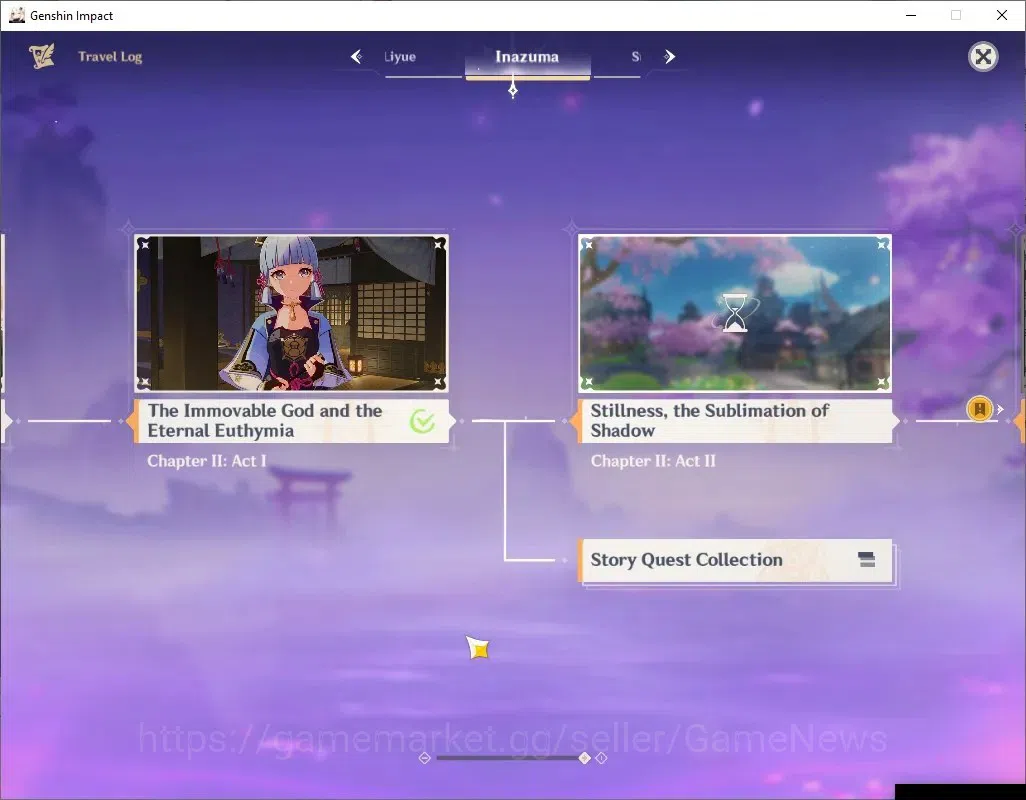Viewport: 1026px width, 800px height.
Task: Click the Ayaka thumbnail for Chapter II Act I
Action: tap(292, 313)
